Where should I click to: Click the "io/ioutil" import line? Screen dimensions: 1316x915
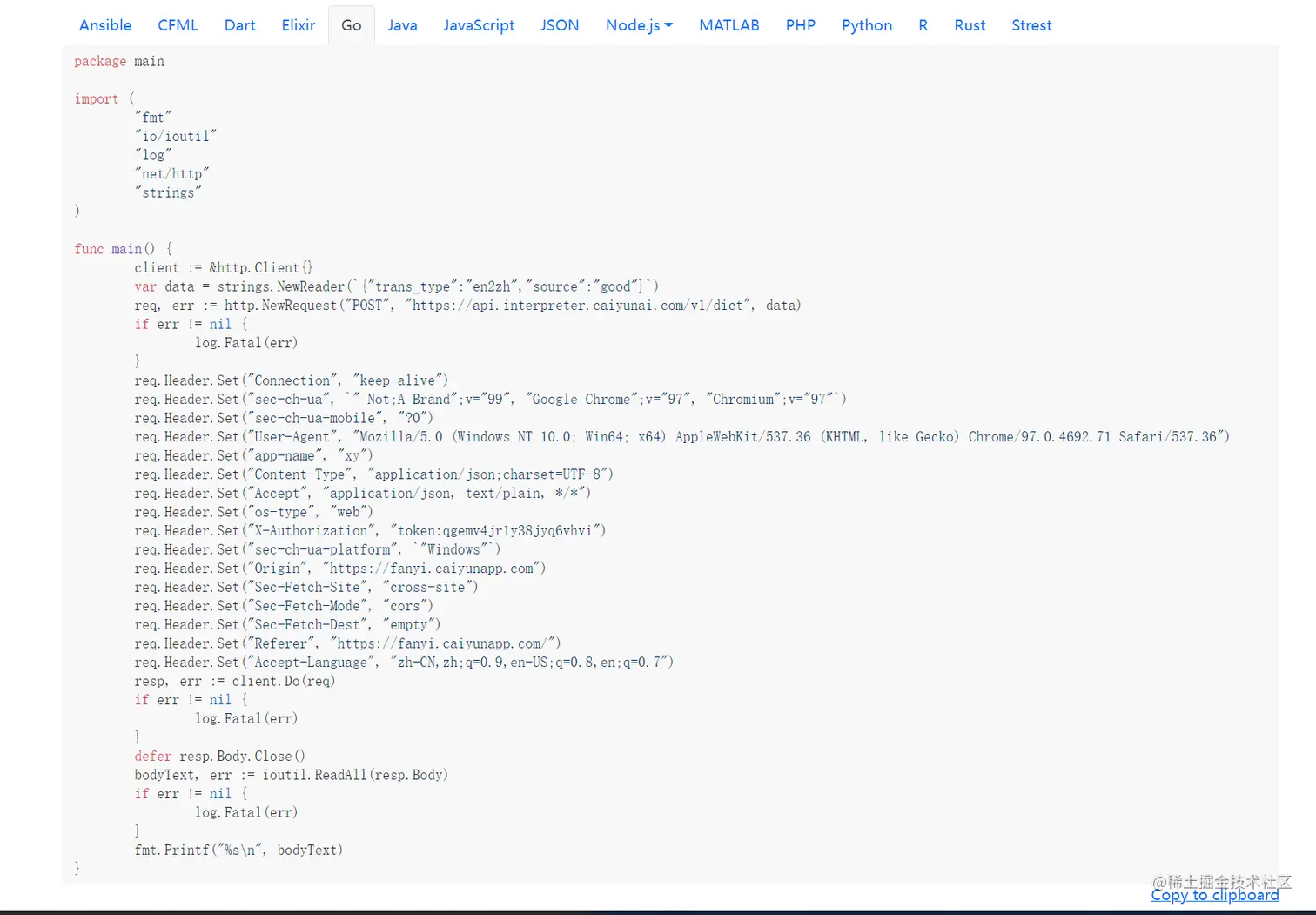[x=175, y=136]
